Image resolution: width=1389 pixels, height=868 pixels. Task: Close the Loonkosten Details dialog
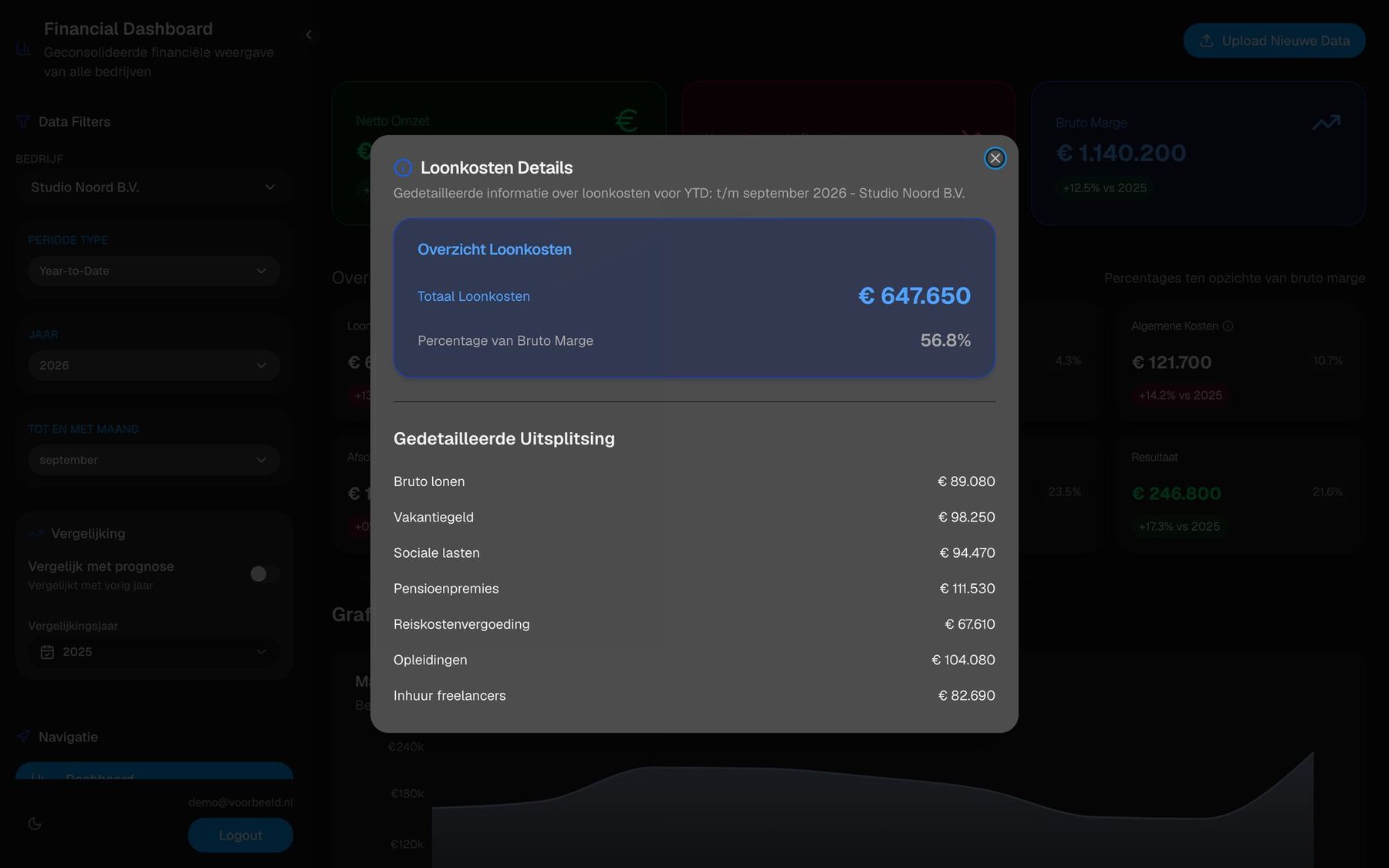click(x=995, y=158)
